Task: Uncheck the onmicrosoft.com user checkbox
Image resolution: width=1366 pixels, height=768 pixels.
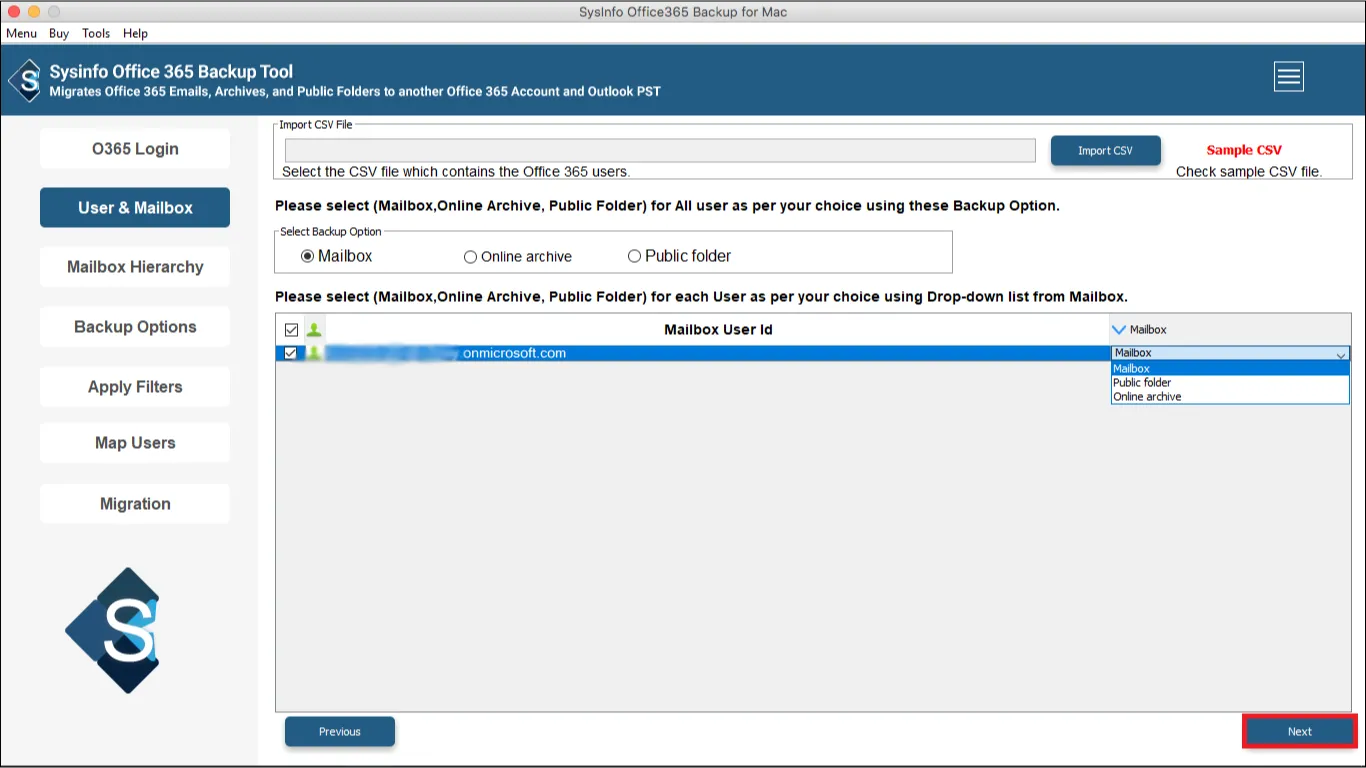Action: (x=291, y=353)
